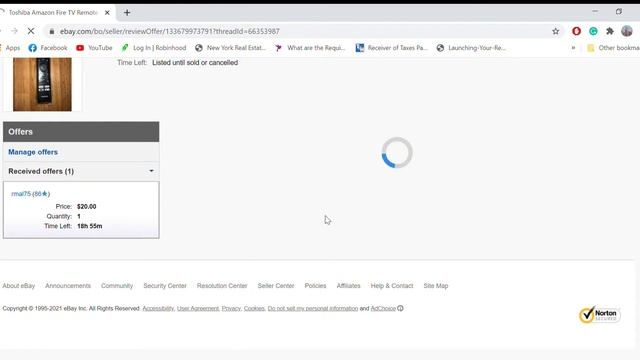Click the remote control item thumbnail

(x=42, y=84)
